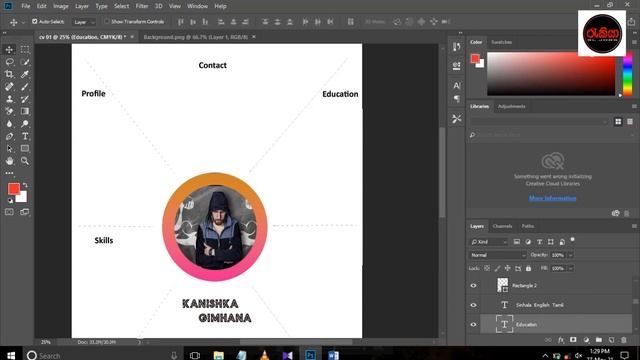The height and width of the screenshot is (360, 640).
Task: Open the Color panel options menu
Action: [x=634, y=42]
